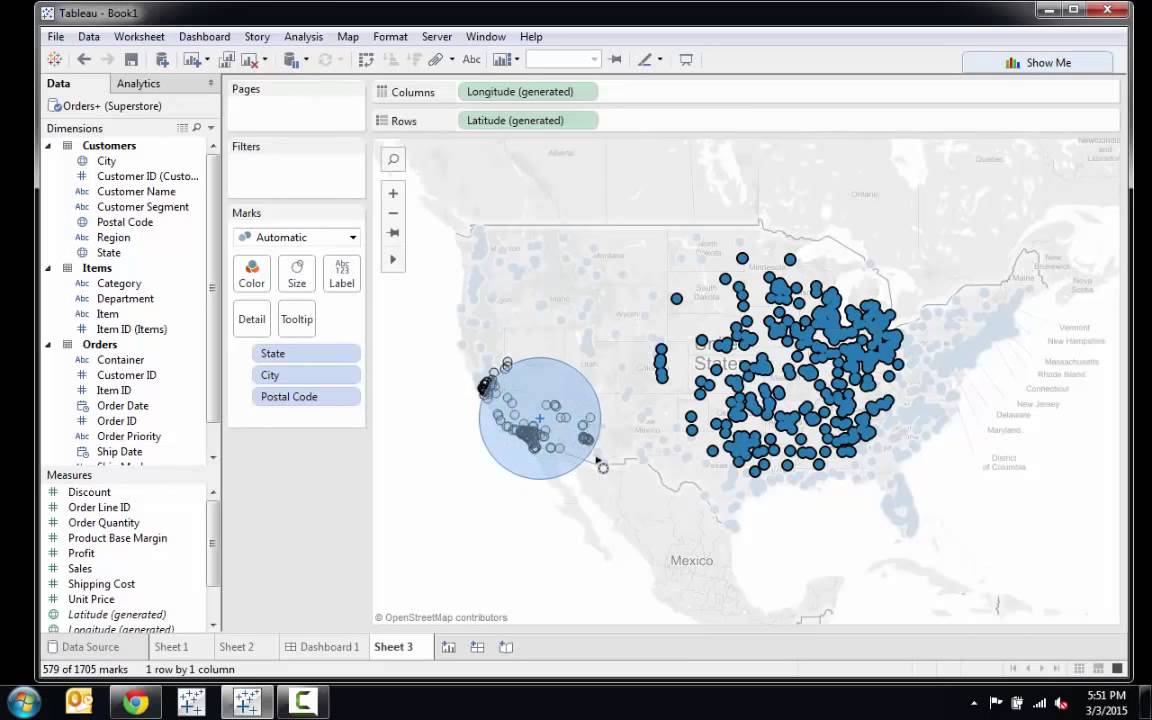
Task: Select the Postal Code pill in Marks
Action: [306, 397]
